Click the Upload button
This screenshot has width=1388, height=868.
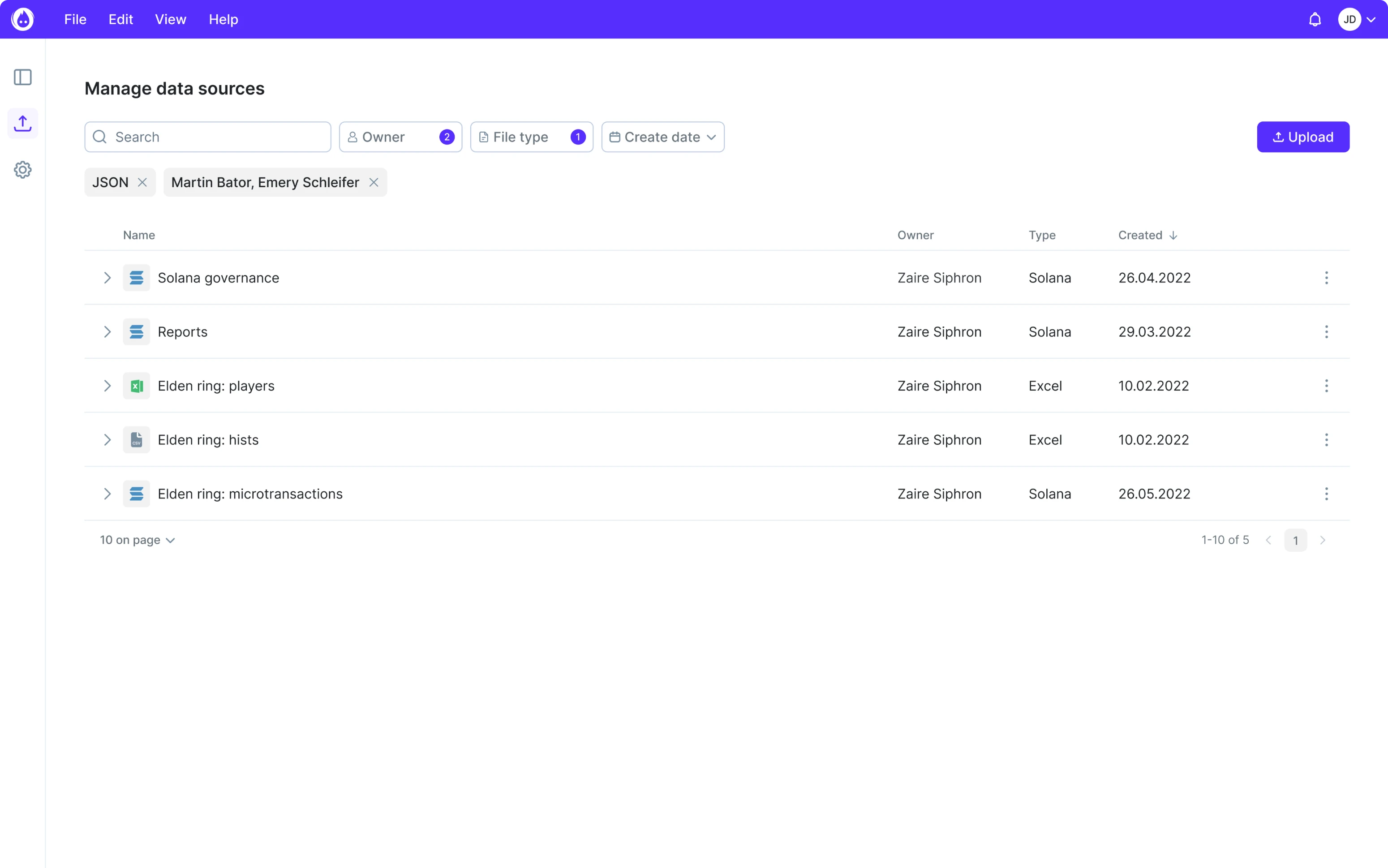tap(1302, 137)
